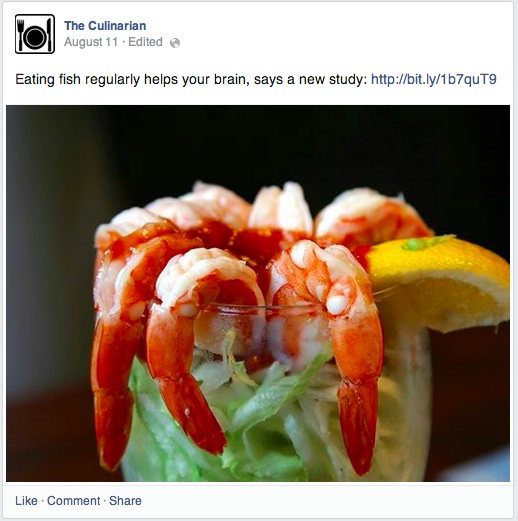The height and width of the screenshot is (521, 518).
Task: Click The Culinarian plate-and-cutlery profile icon
Action: 35,34
